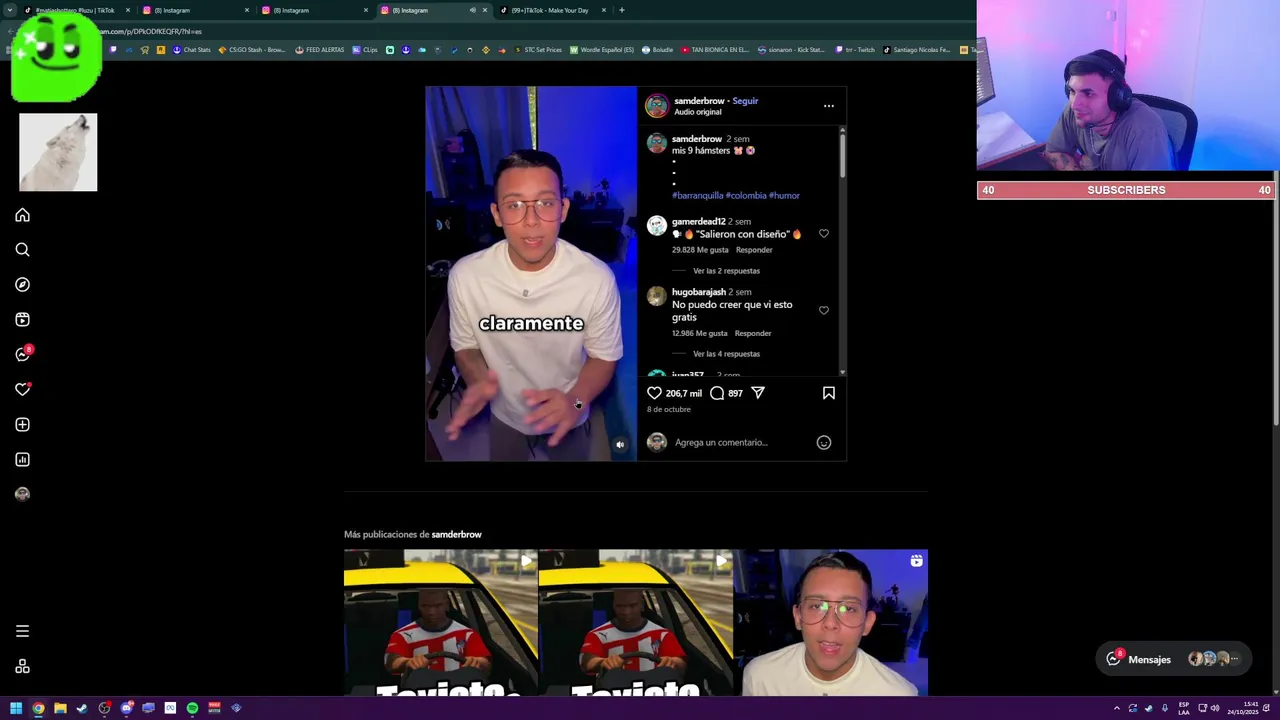Open Instagram Home in the left sidebar
The width and height of the screenshot is (1280, 720).
point(22,215)
